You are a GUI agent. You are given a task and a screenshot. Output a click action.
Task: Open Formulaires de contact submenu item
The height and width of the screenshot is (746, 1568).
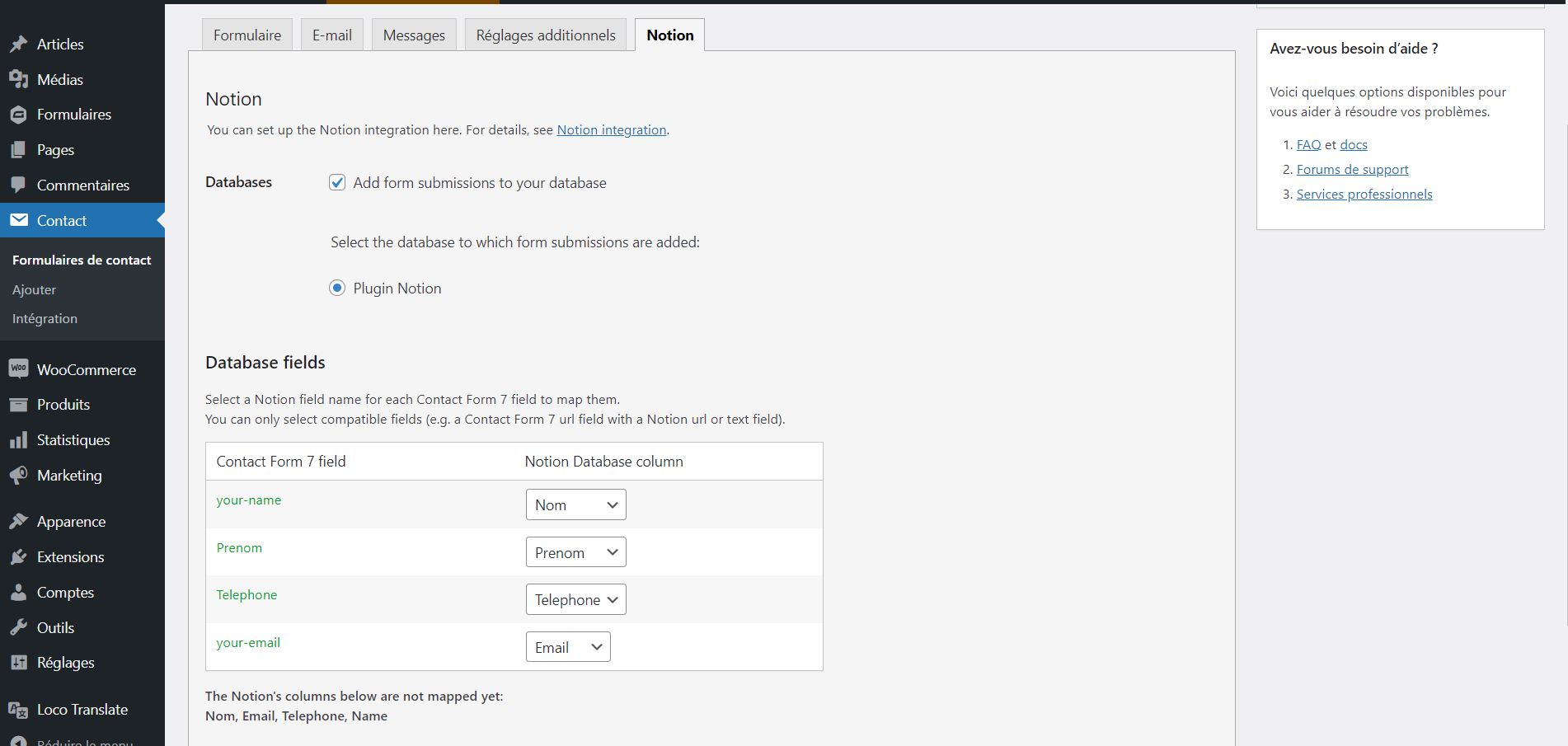click(x=82, y=260)
